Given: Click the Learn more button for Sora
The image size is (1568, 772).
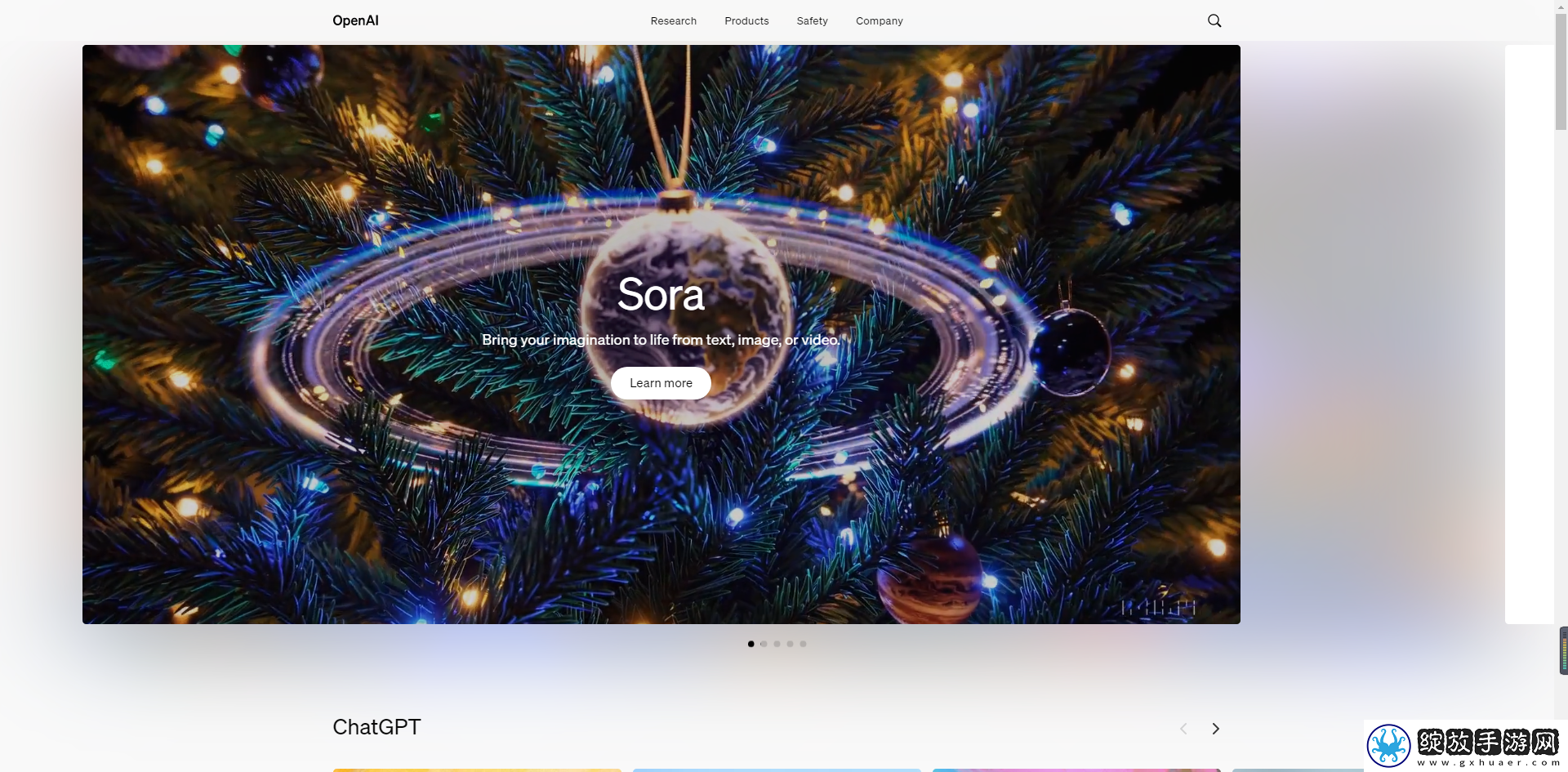Looking at the screenshot, I should [x=661, y=383].
